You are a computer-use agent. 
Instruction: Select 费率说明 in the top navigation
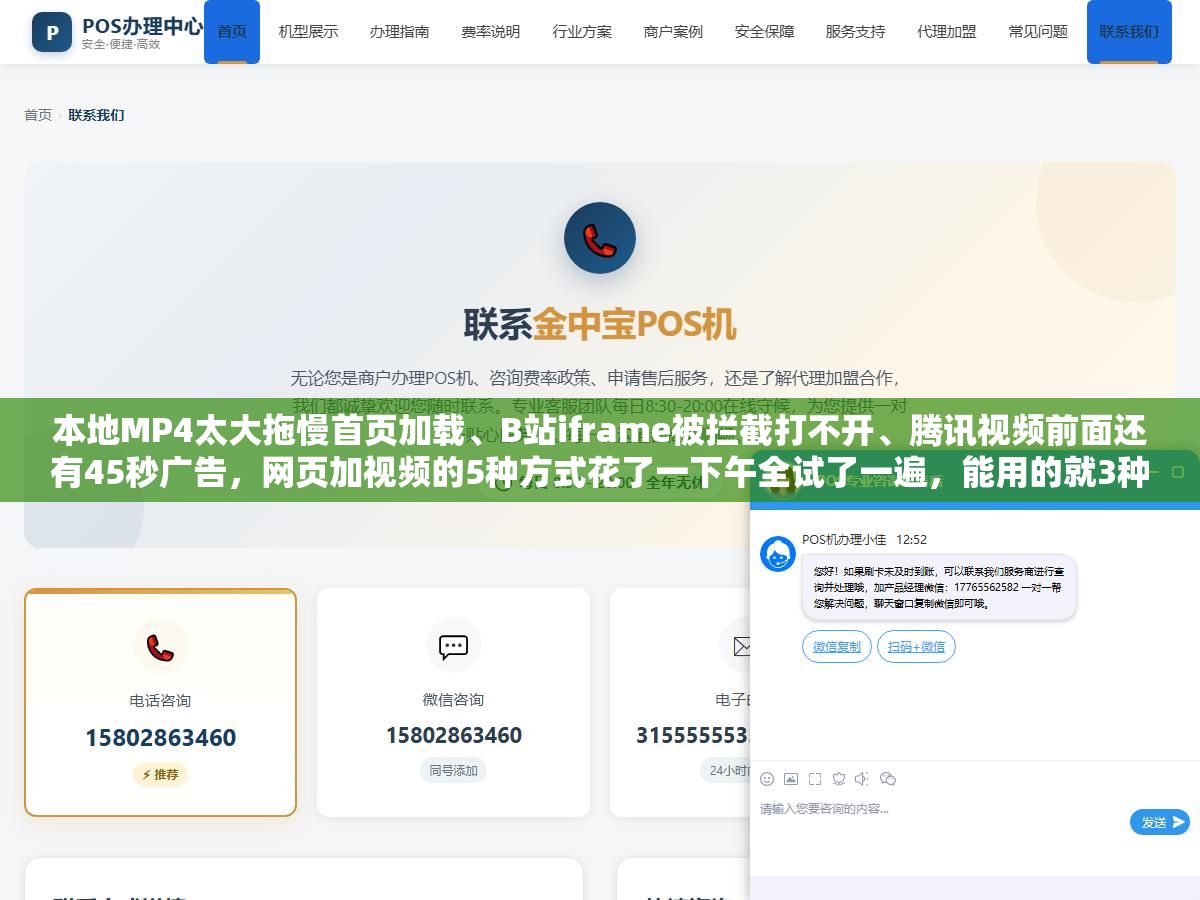[x=490, y=32]
